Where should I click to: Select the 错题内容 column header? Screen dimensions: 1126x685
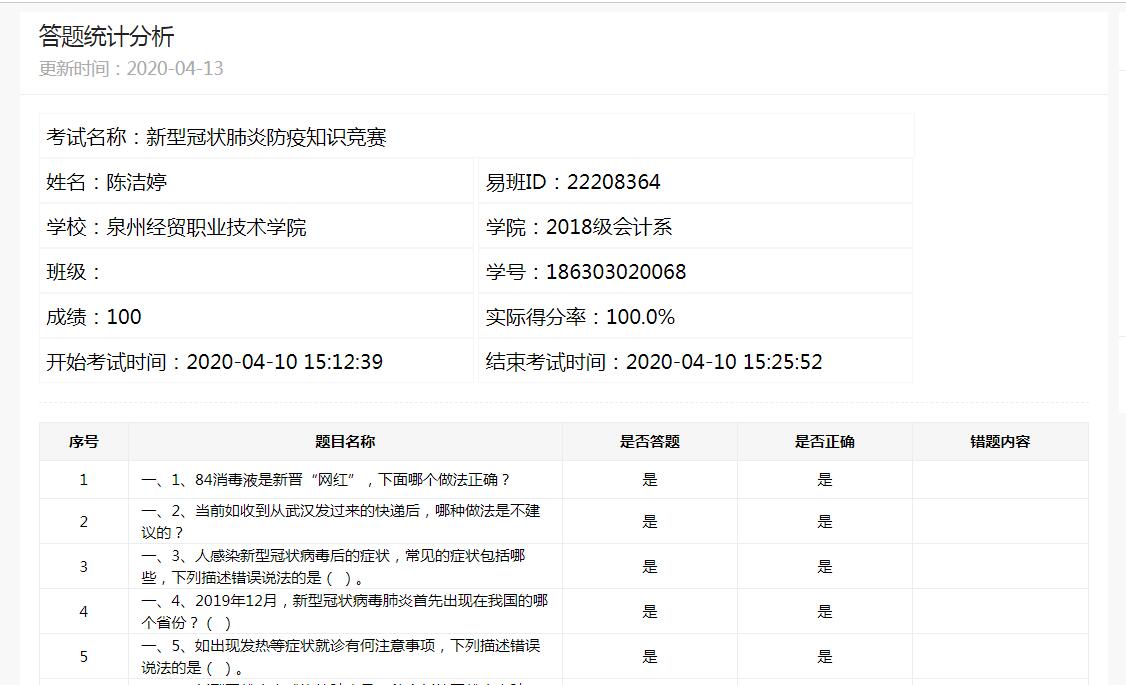point(1000,442)
